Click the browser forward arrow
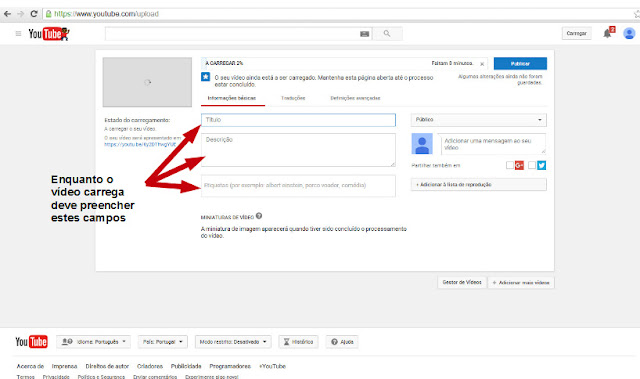 pos(20,14)
